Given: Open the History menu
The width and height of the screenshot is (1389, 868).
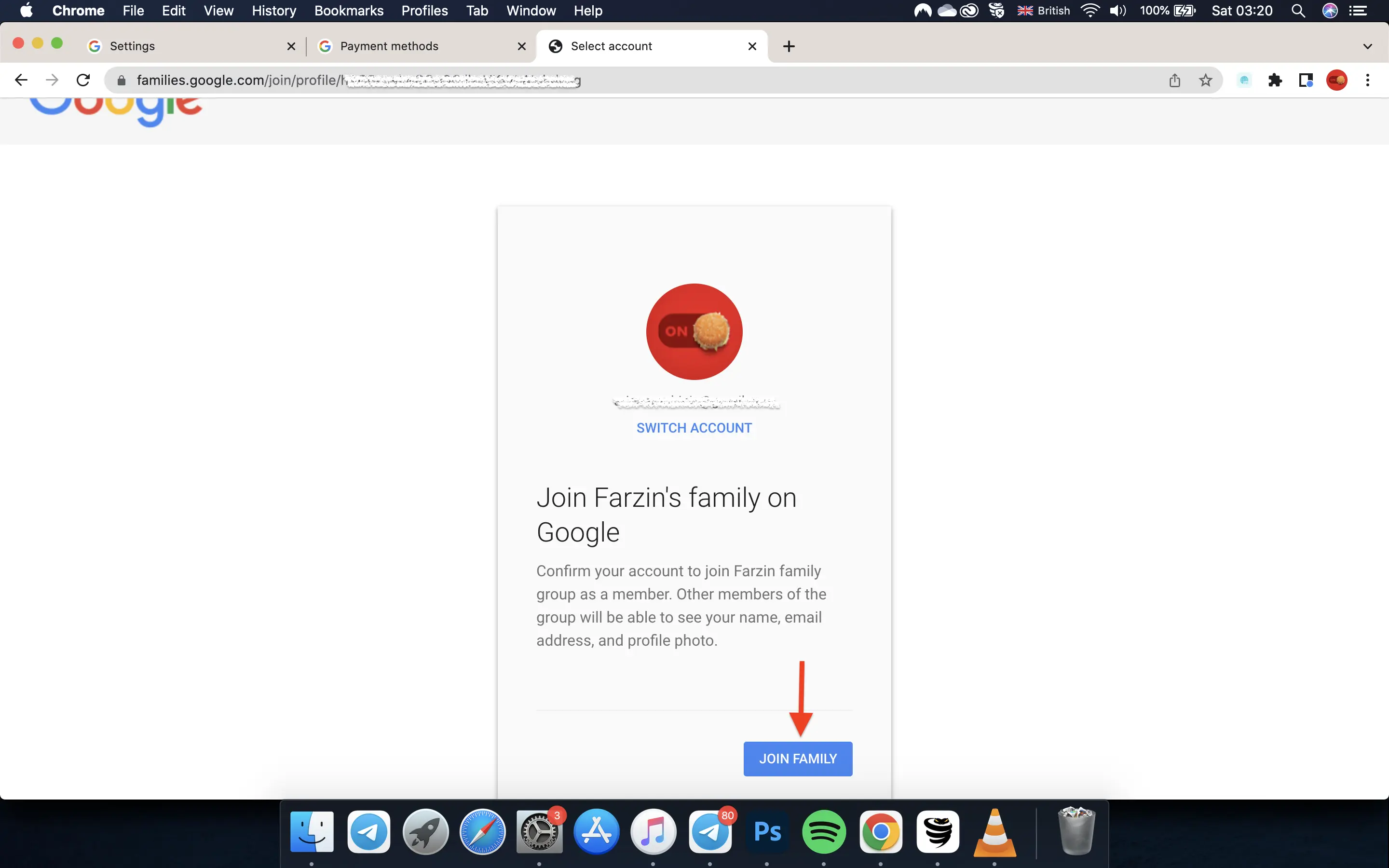Looking at the screenshot, I should coord(274,11).
